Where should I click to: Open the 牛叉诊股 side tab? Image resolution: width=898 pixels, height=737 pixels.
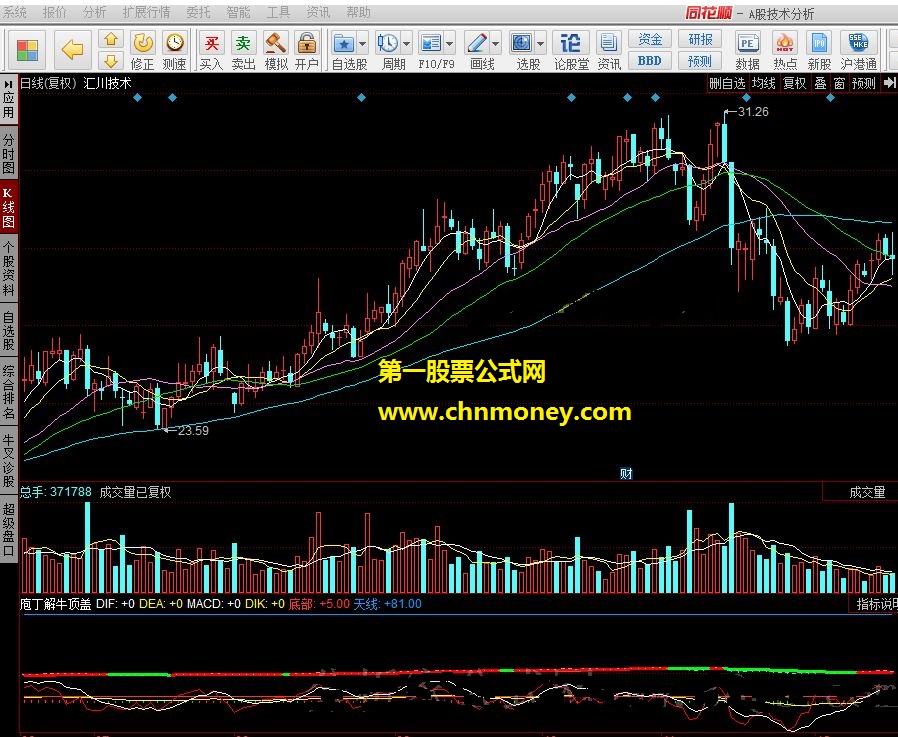pos(8,460)
